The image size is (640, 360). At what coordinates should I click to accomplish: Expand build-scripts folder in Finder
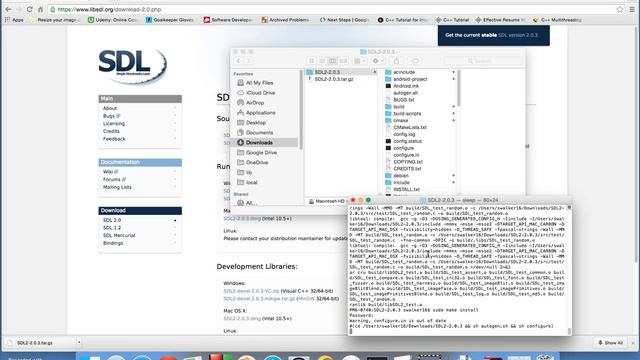point(453,113)
